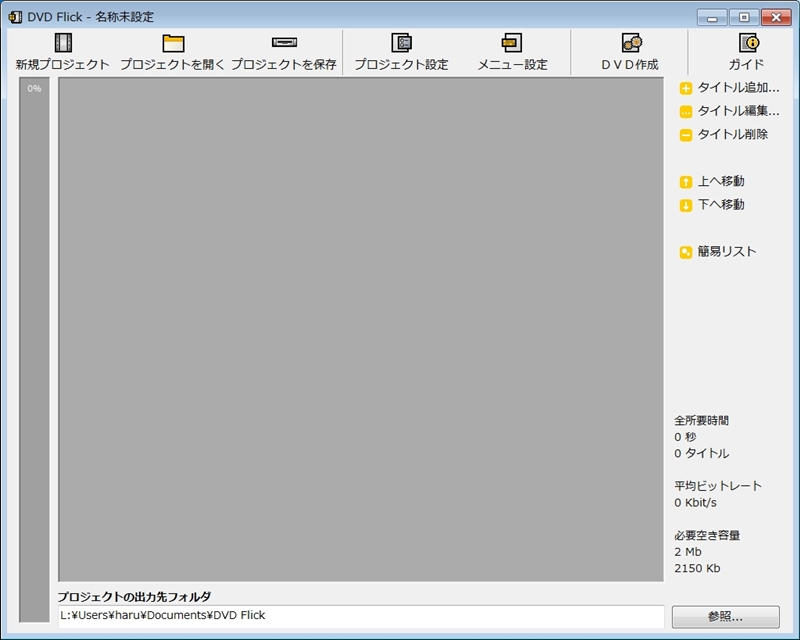Click the プロジェクトを開く label text
This screenshot has width=800, height=640.
[172, 65]
